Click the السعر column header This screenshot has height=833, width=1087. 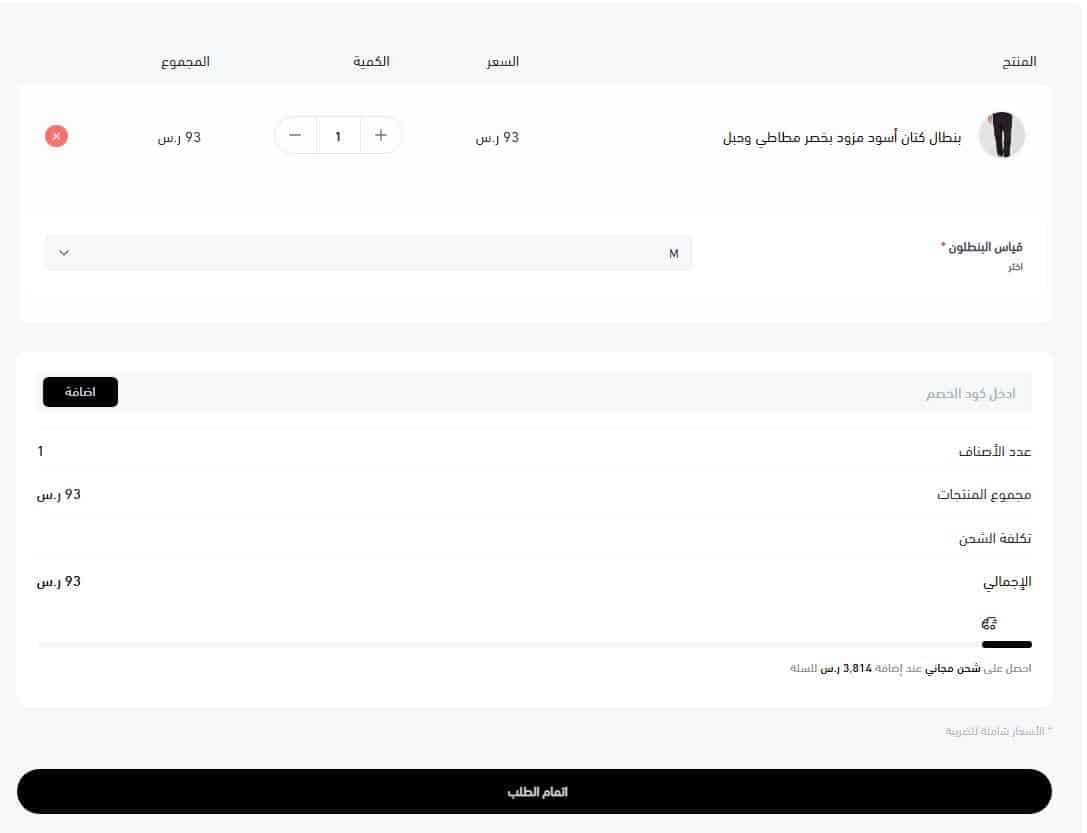(x=503, y=62)
